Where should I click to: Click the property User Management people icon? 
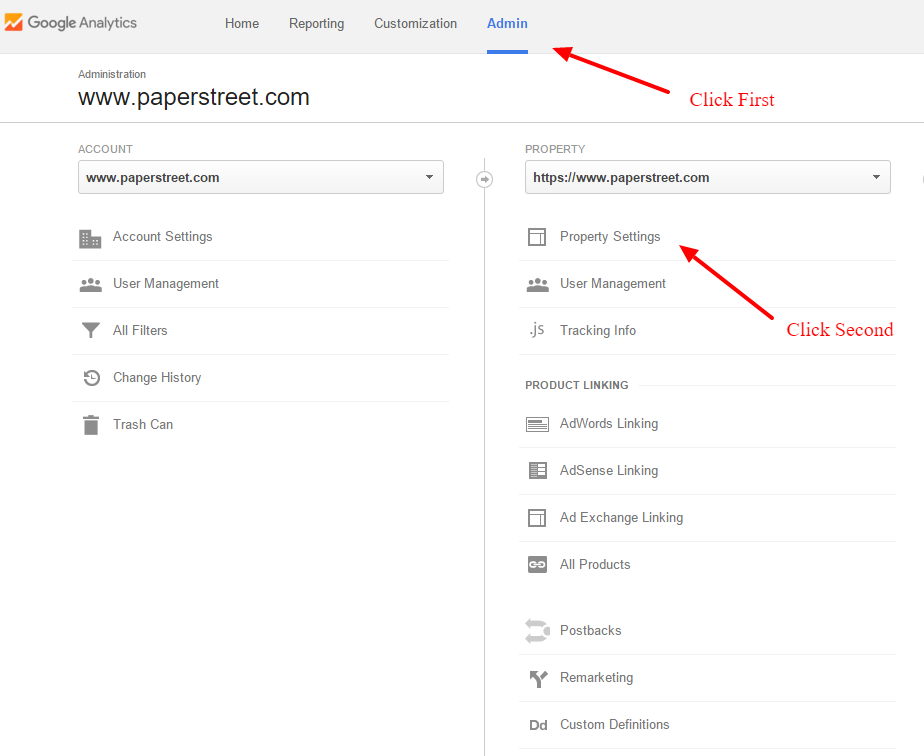coord(537,285)
